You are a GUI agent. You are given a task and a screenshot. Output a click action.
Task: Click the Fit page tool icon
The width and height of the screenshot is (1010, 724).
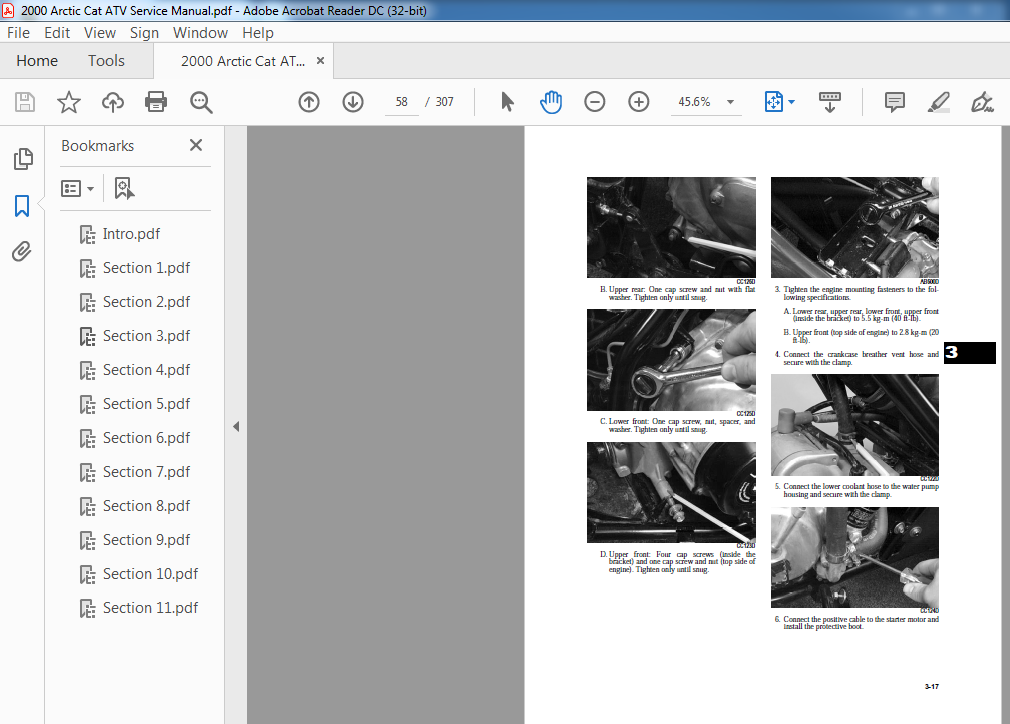click(x=774, y=102)
